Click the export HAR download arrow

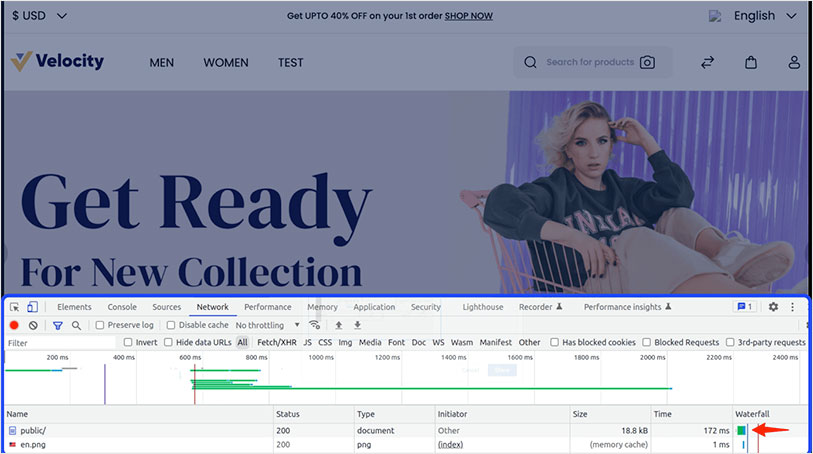357,325
